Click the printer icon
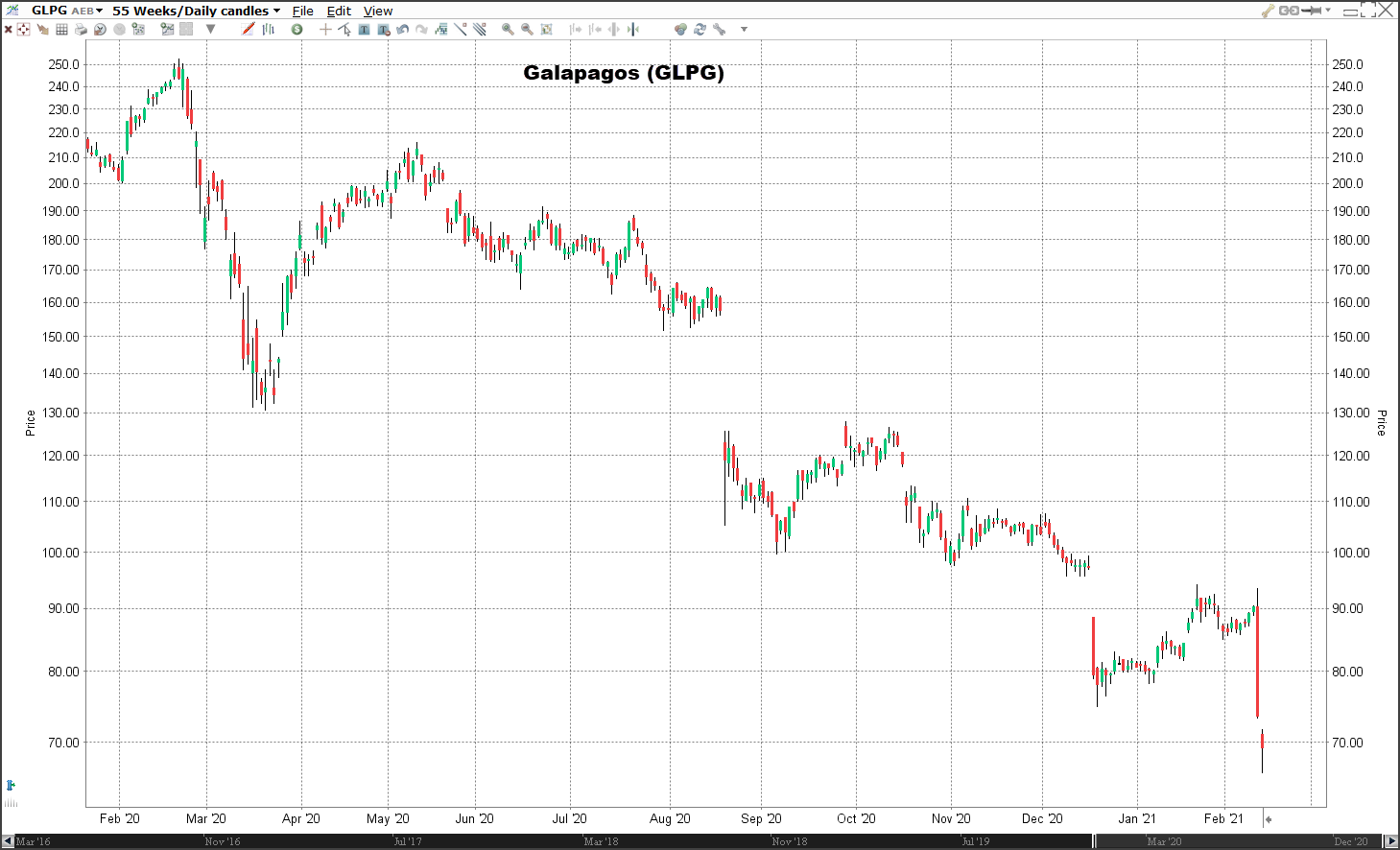The width and height of the screenshot is (1400, 850). pos(81,29)
